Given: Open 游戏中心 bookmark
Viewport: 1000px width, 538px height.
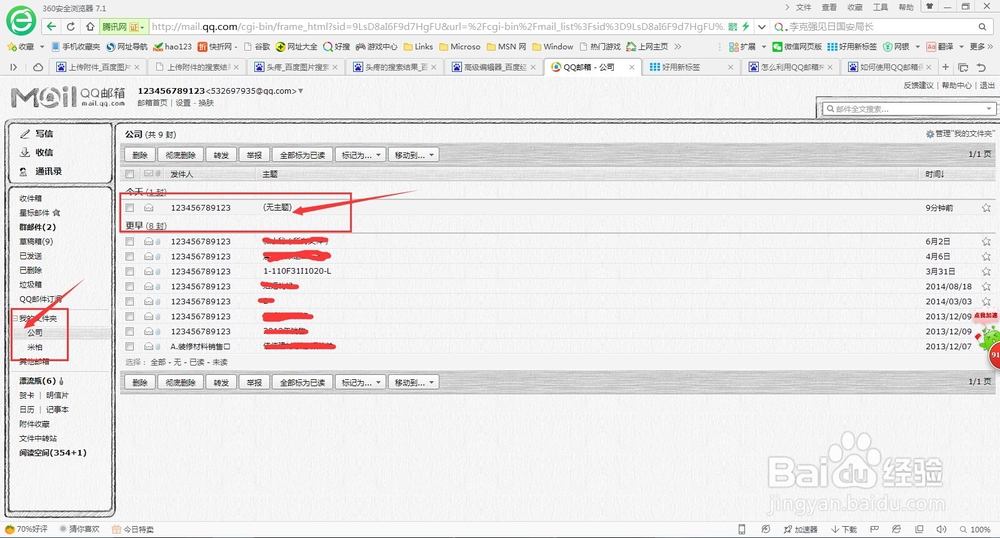Looking at the screenshot, I should (x=376, y=47).
